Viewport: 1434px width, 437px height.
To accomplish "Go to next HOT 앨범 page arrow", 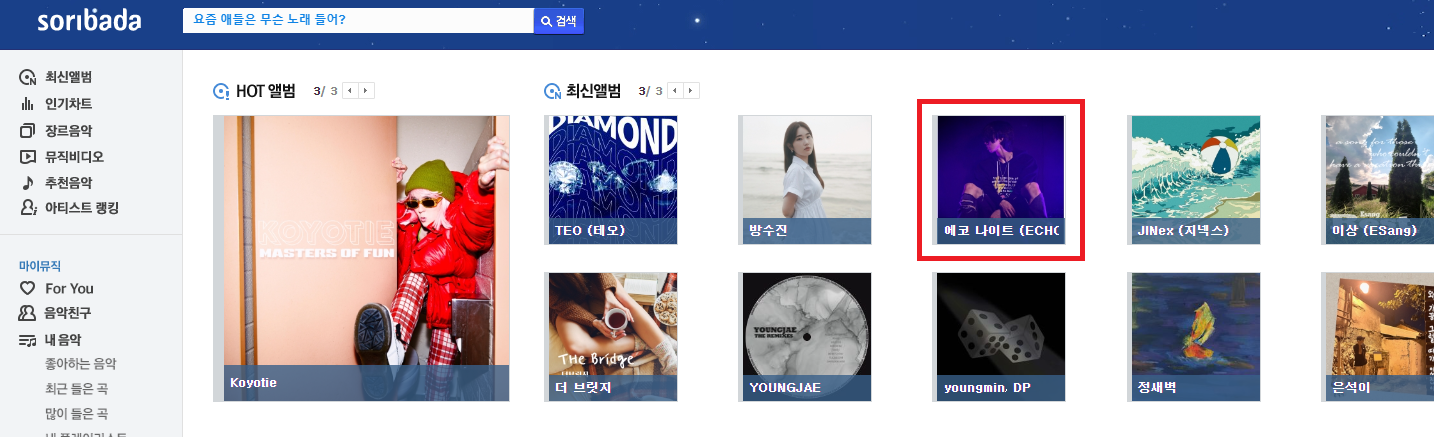I will click(x=366, y=91).
